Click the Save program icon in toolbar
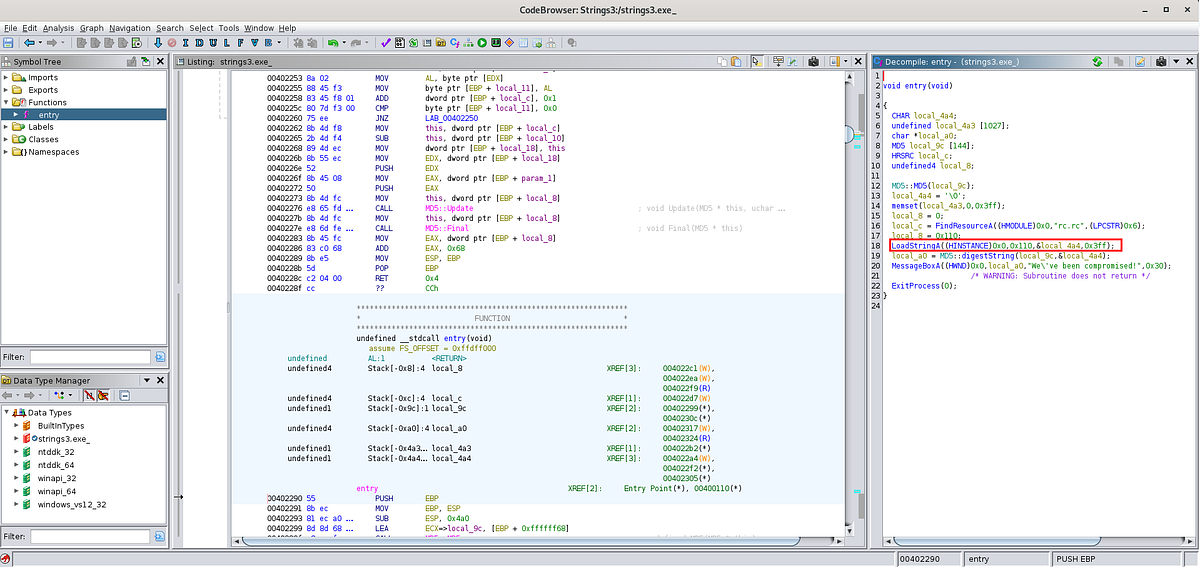The height and width of the screenshot is (567, 1200). coord(8,43)
